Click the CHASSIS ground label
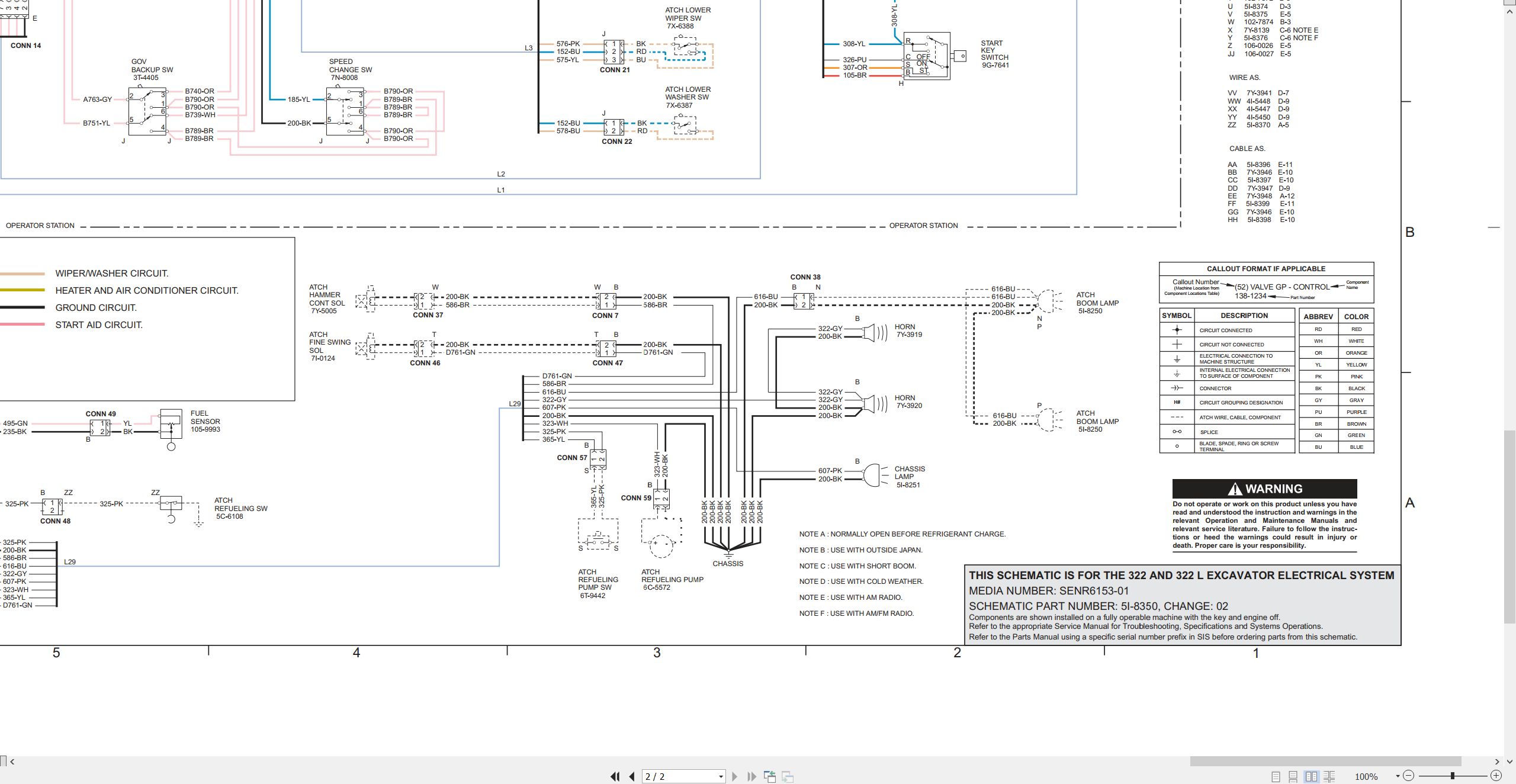Screen dimensions: 1516x784 pos(728,563)
